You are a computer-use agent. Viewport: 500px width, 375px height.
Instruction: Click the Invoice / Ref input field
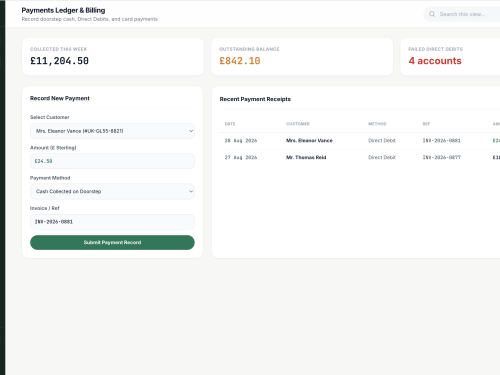click(x=112, y=222)
